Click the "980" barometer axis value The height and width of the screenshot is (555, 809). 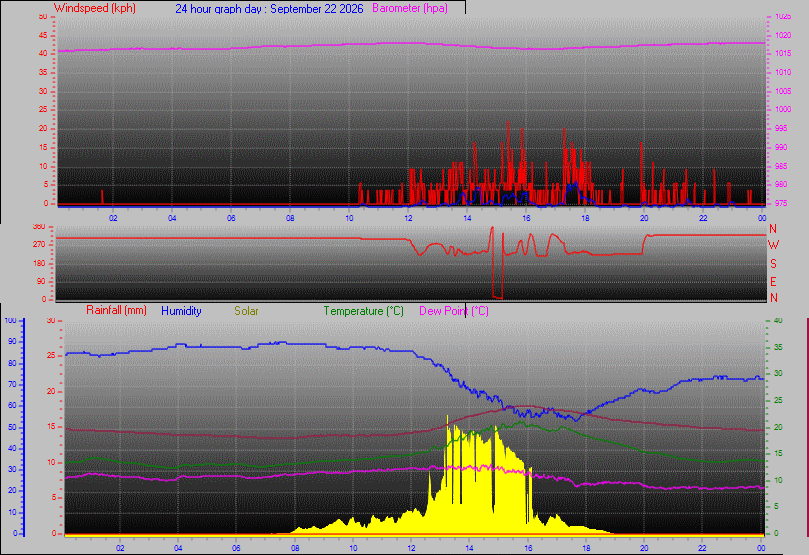pyautogui.click(x=781, y=185)
